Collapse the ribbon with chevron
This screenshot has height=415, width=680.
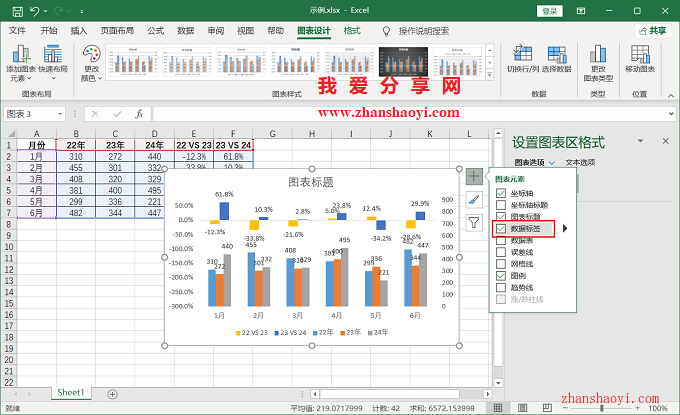[671, 95]
